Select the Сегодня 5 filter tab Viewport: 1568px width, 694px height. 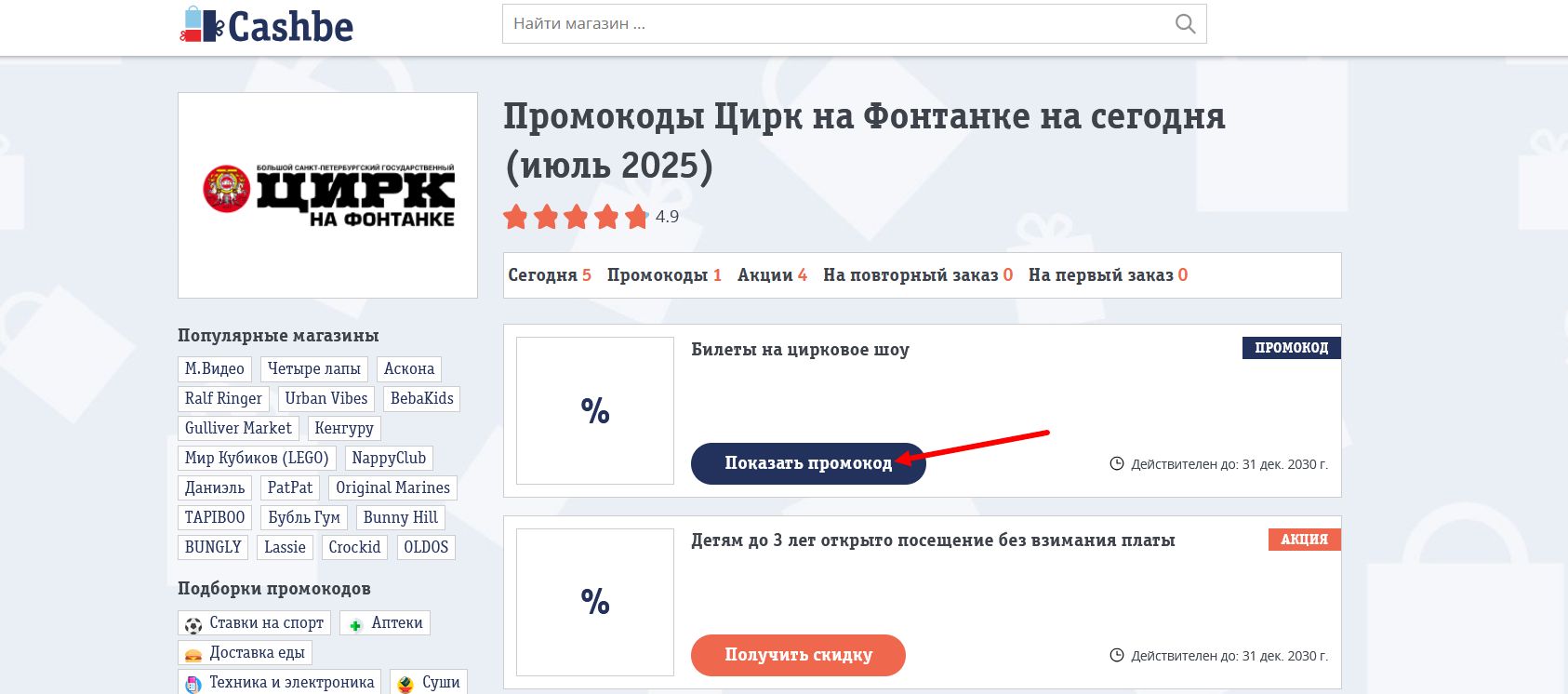tap(550, 275)
